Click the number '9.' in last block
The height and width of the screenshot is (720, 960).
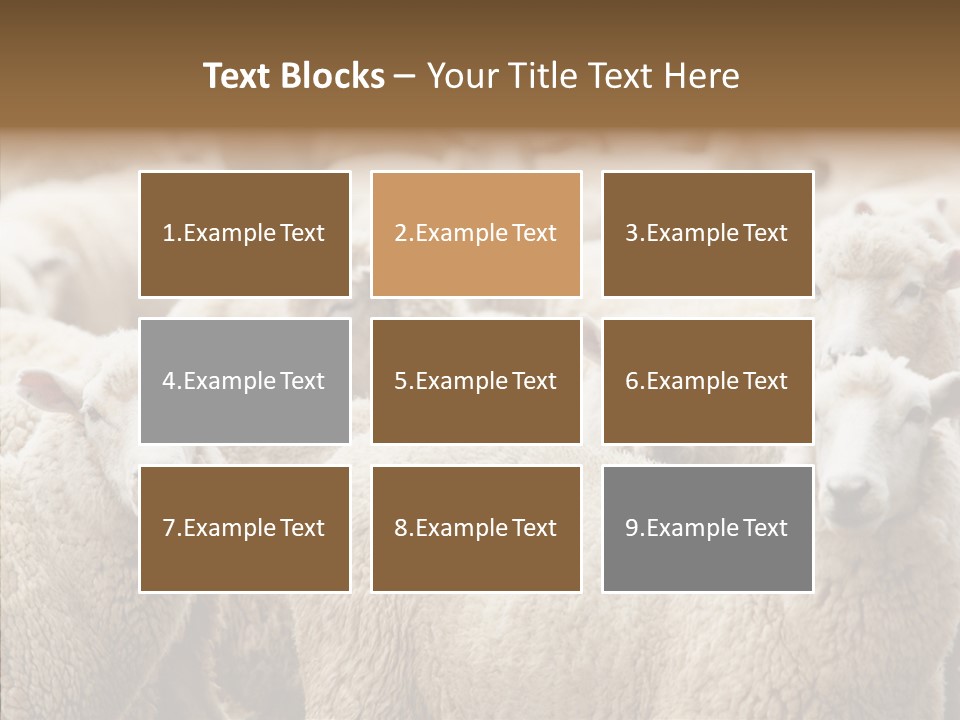click(x=636, y=528)
